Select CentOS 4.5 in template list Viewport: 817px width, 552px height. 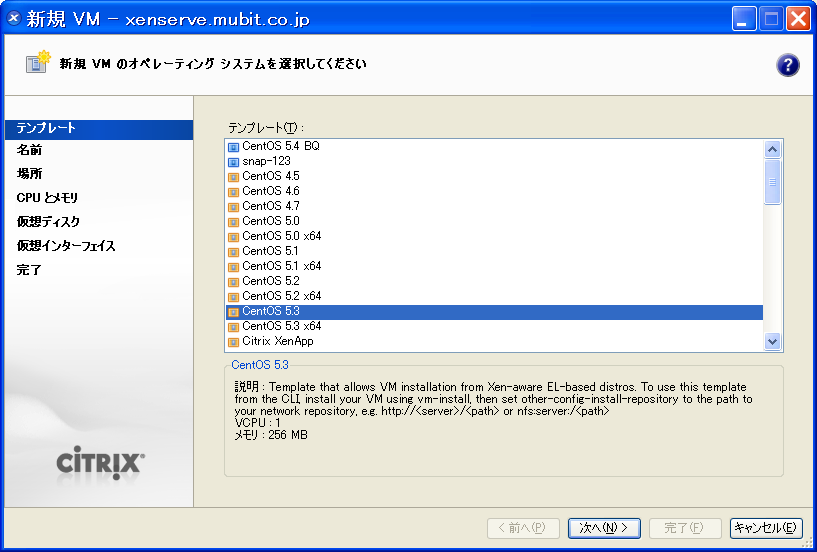point(271,176)
